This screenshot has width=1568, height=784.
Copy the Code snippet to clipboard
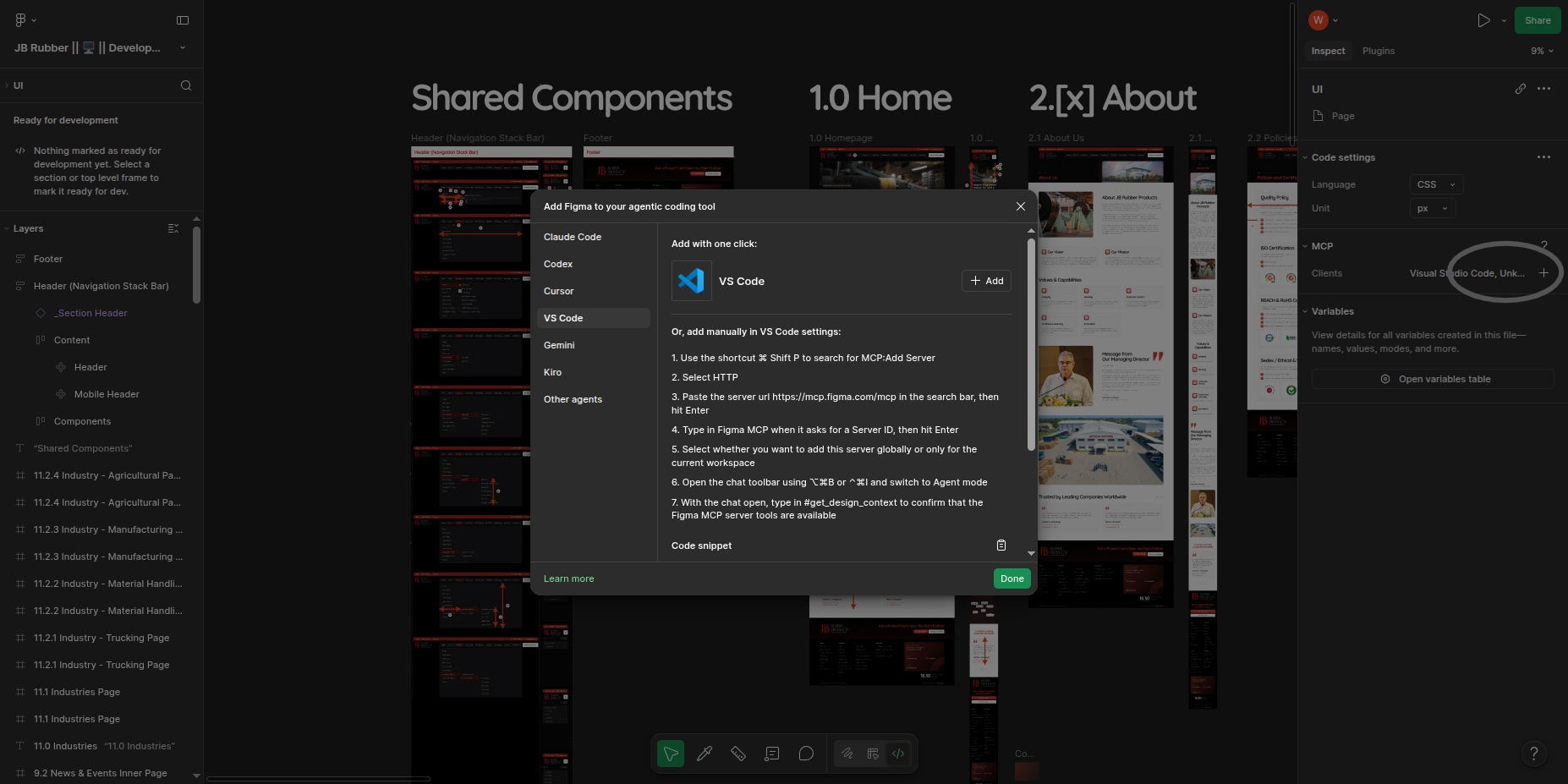[x=1001, y=546]
